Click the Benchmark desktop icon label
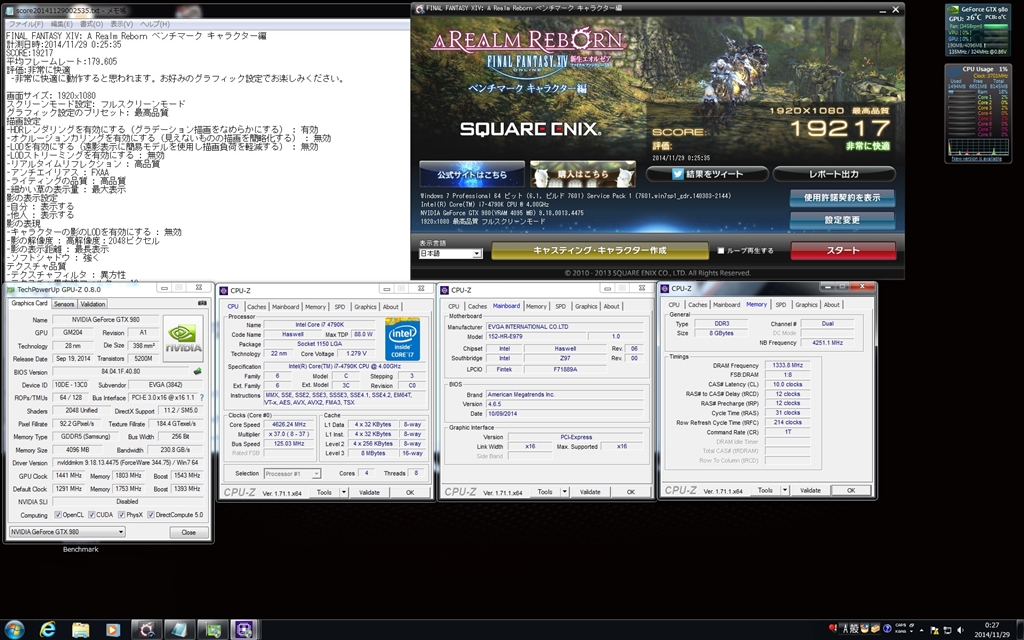1024x640 pixels. tap(80, 549)
